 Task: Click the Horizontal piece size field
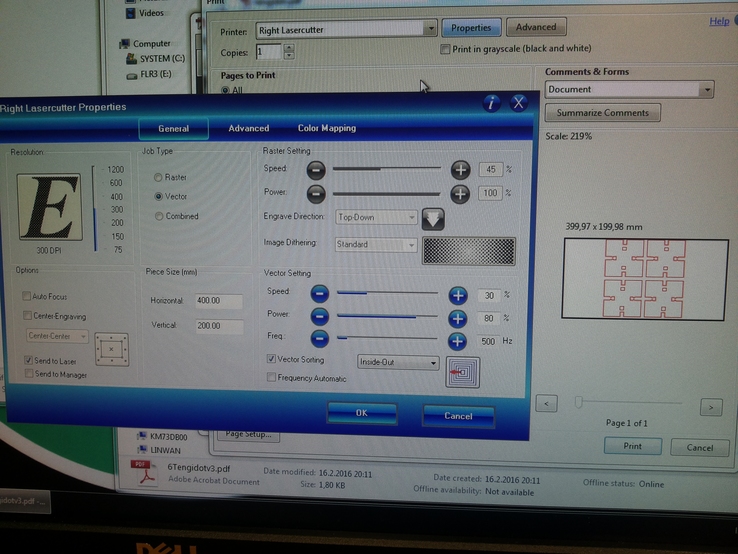tap(219, 301)
